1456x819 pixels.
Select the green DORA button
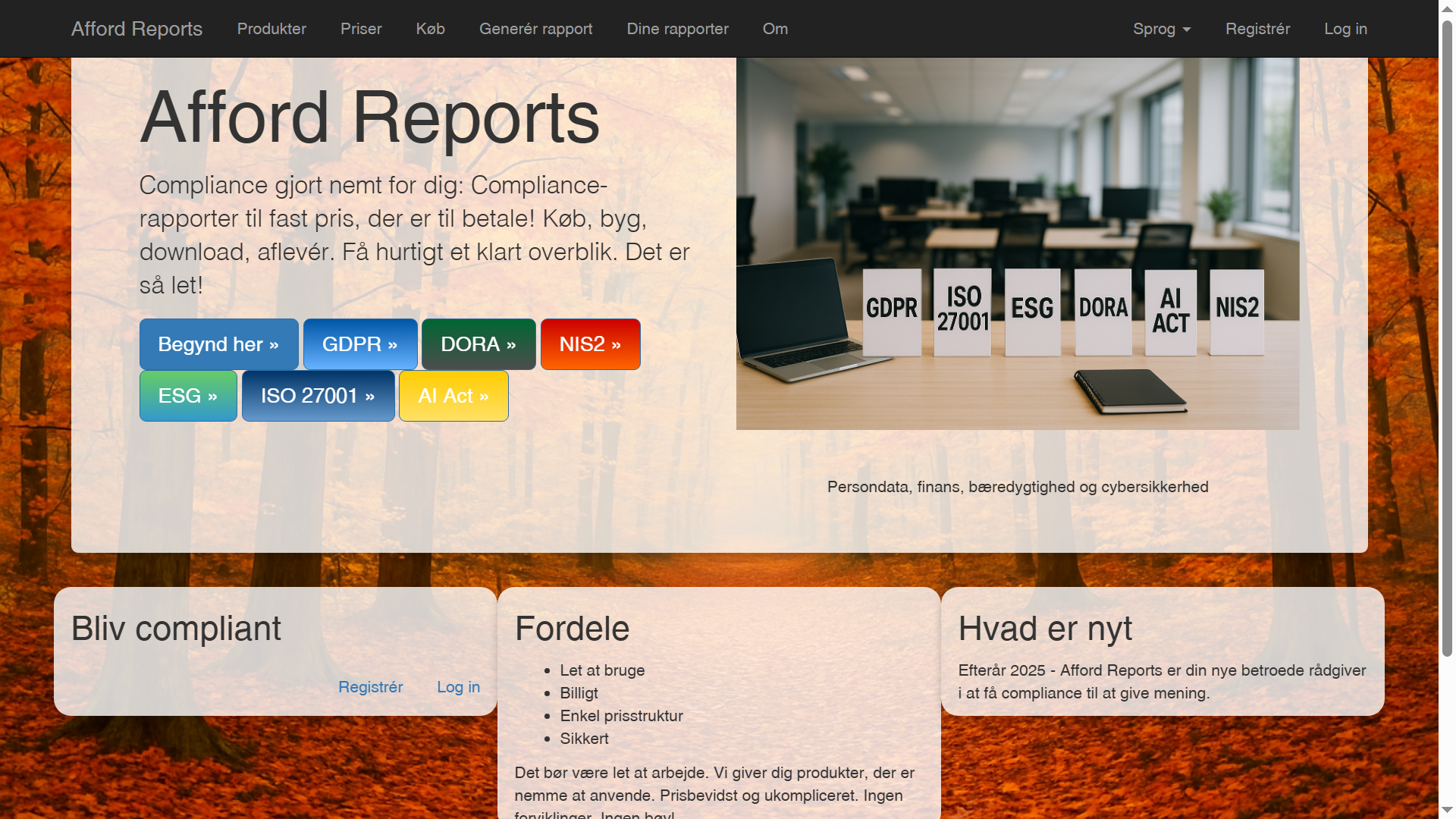[478, 344]
